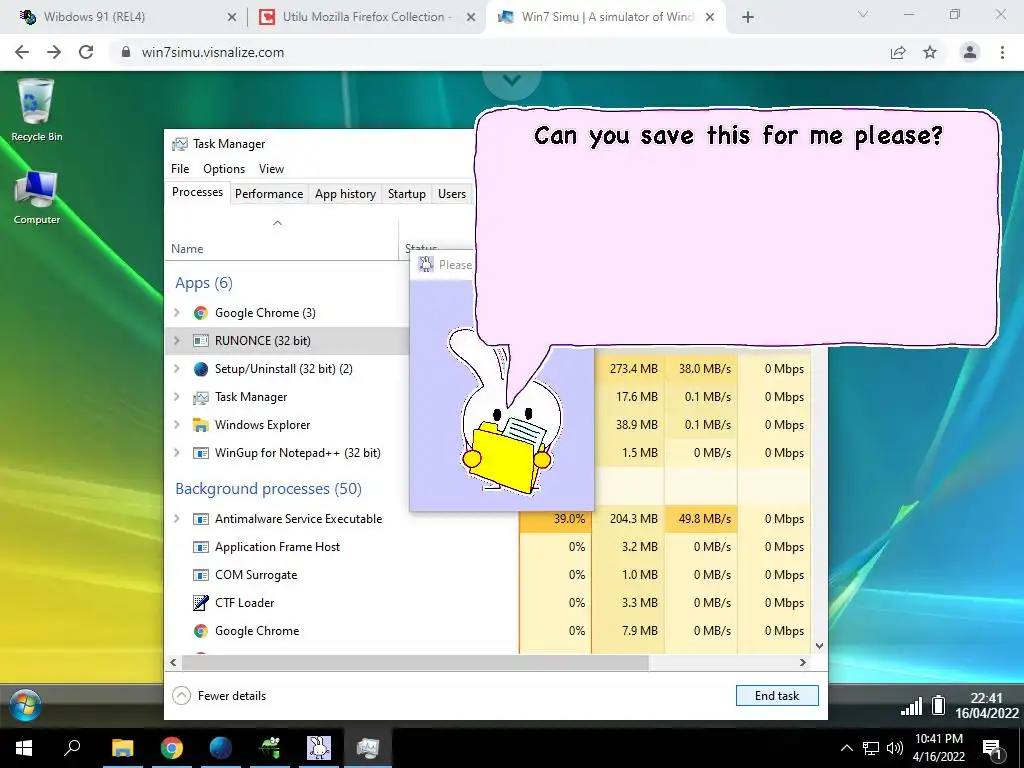This screenshot has height=768, width=1024.
Task: Click the browser back arrow
Action: pos(22,52)
